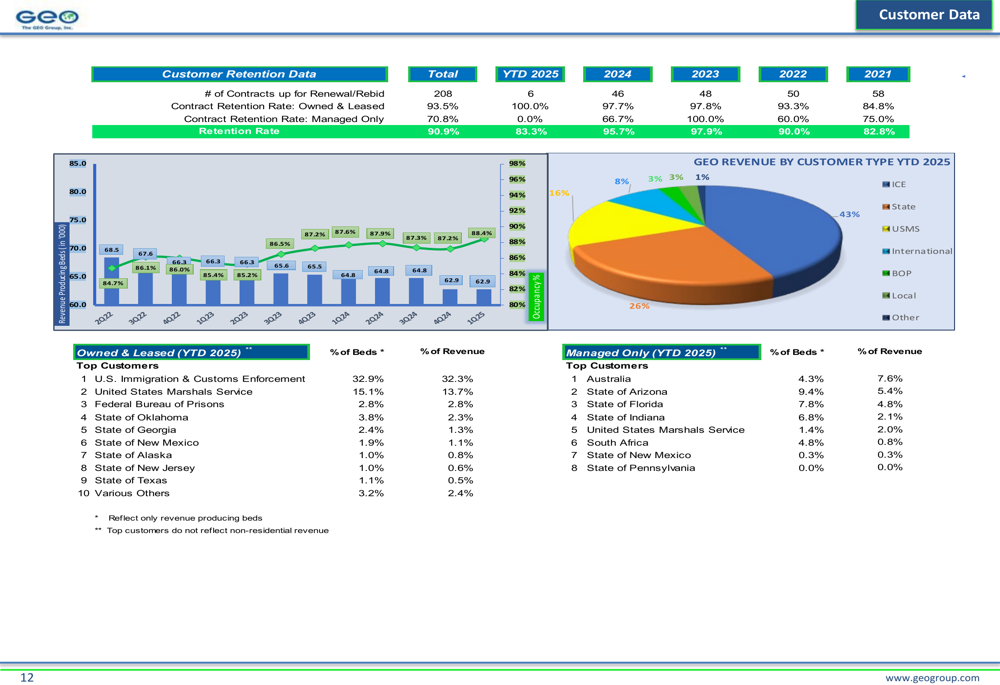Image resolution: width=1000 pixels, height=685 pixels.
Task: Click the 4Q23 bar labeled 65.5
Action: click(x=314, y=290)
